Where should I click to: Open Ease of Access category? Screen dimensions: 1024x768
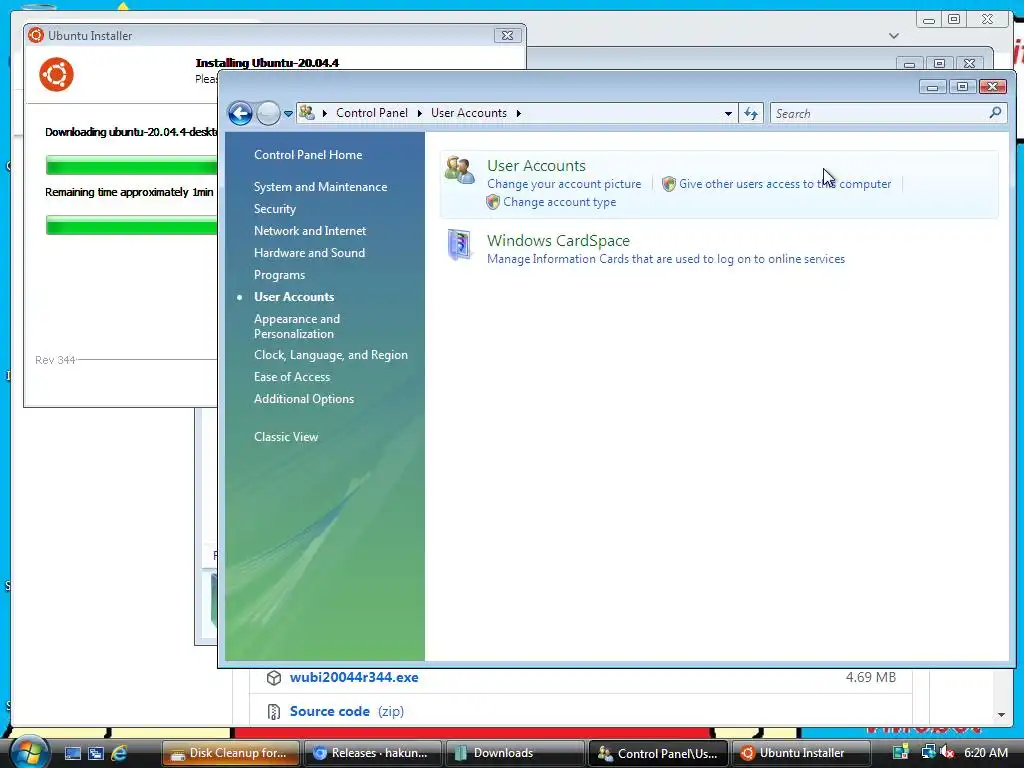[292, 377]
